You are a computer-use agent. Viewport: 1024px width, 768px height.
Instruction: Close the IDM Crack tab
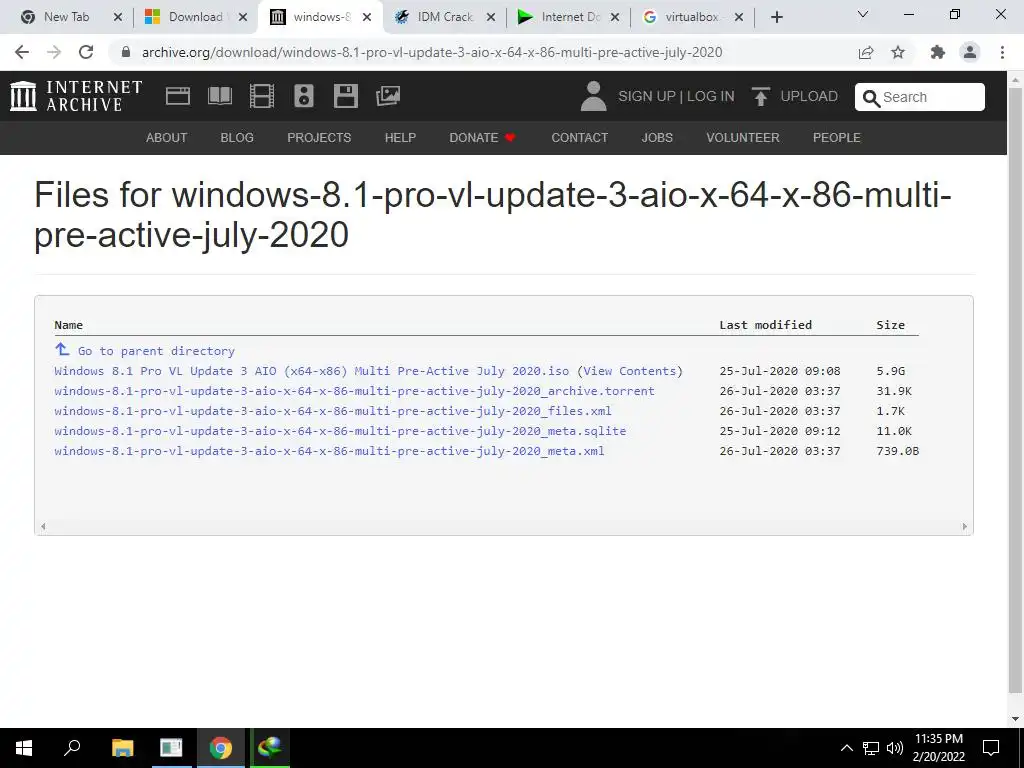491,17
